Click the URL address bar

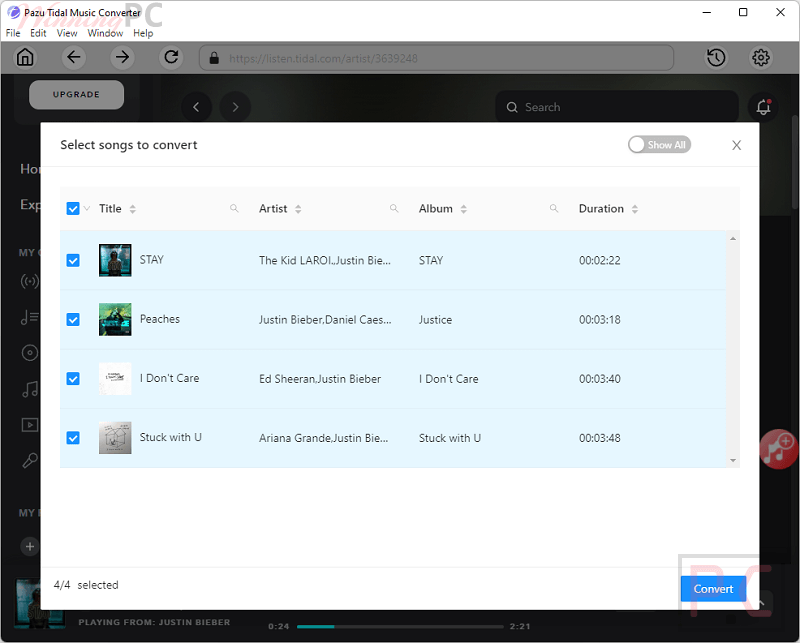tap(437, 58)
